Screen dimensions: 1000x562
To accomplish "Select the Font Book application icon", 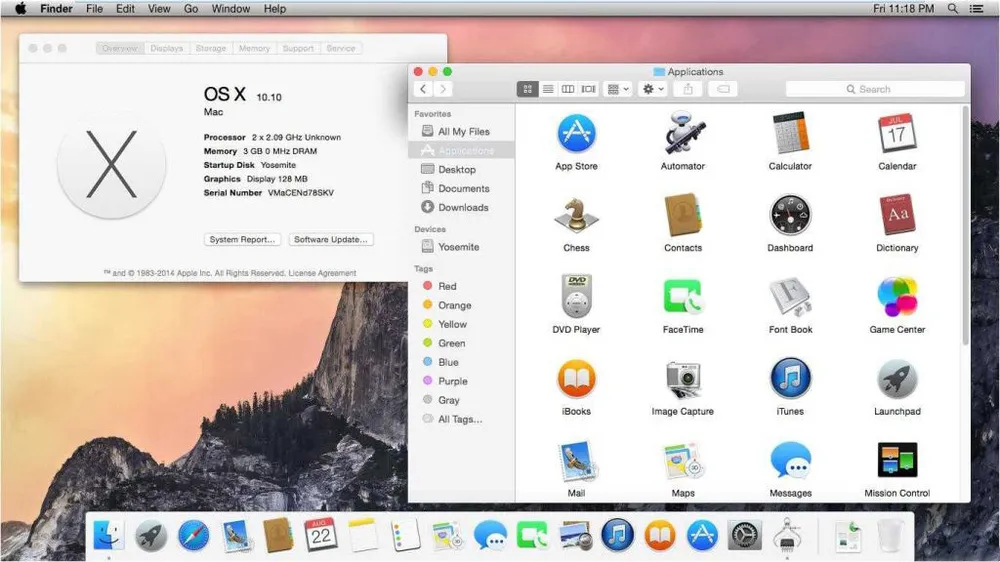I will point(790,298).
